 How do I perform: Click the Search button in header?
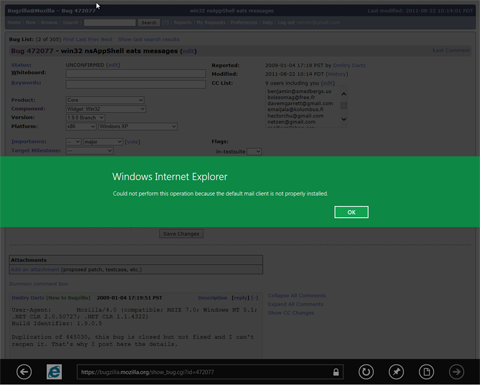pos(149,22)
